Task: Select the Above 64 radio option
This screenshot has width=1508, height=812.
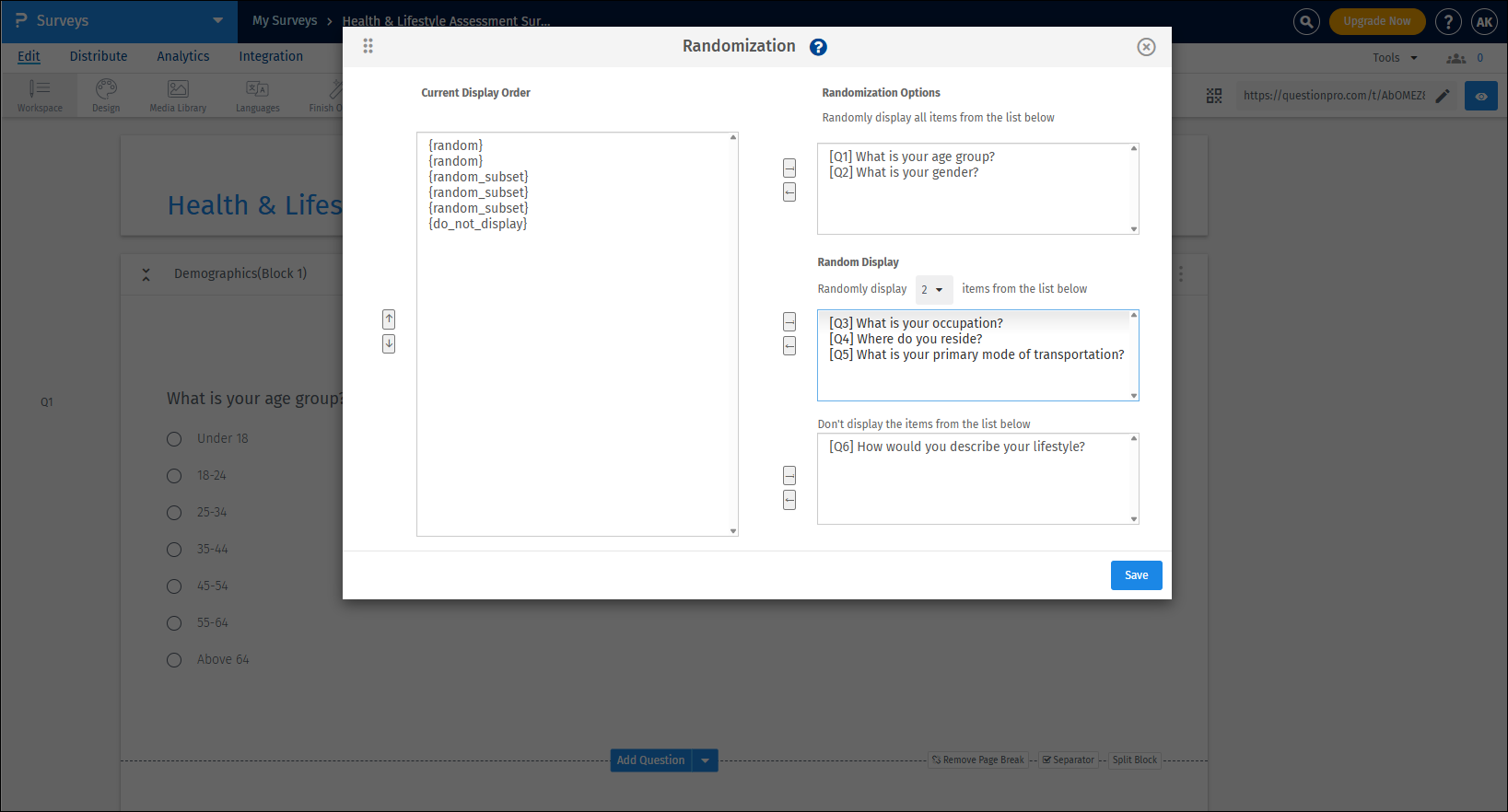Action: [x=174, y=660]
